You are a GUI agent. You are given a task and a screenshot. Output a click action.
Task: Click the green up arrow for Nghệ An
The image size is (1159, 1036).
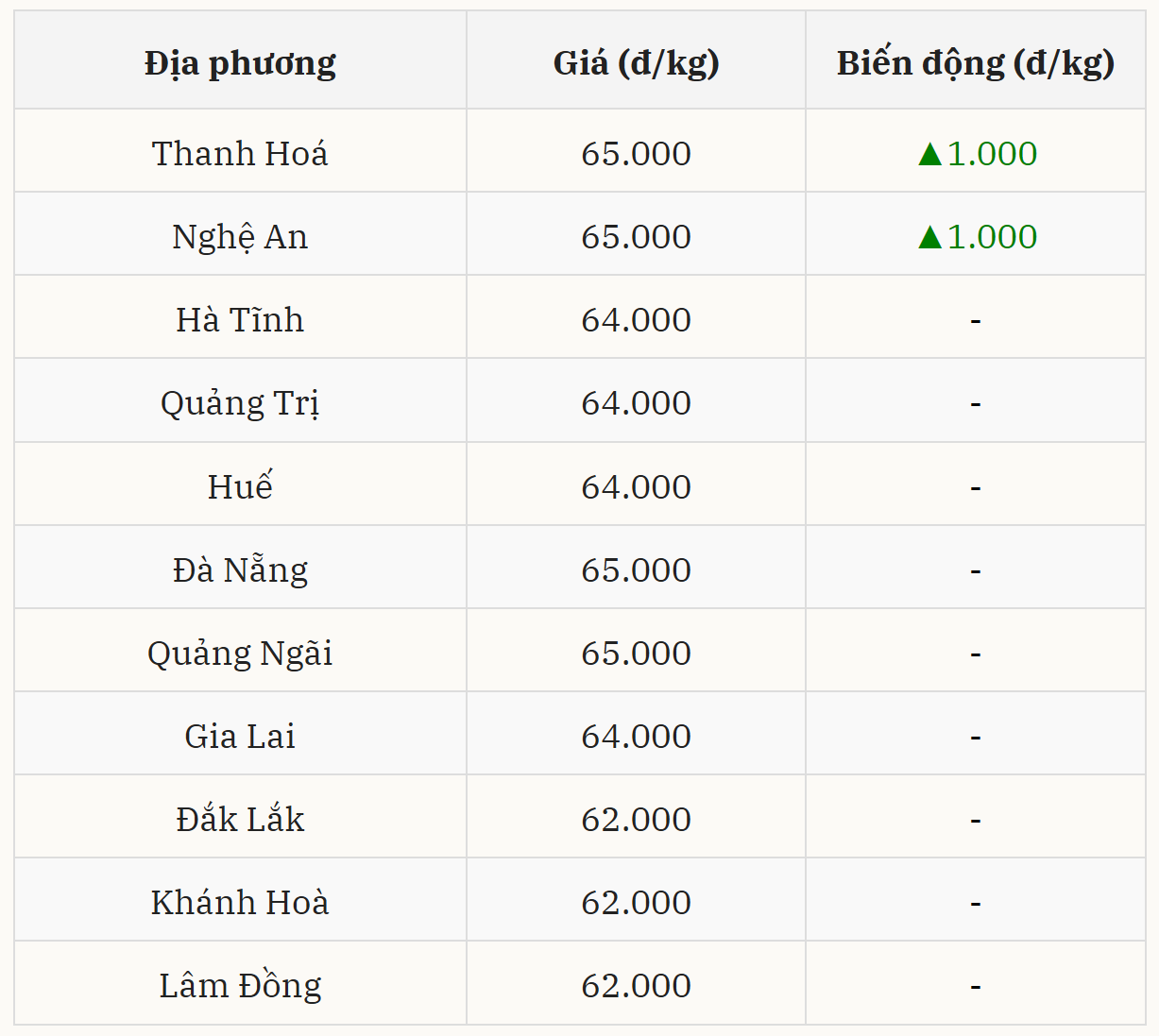point(930,237)
